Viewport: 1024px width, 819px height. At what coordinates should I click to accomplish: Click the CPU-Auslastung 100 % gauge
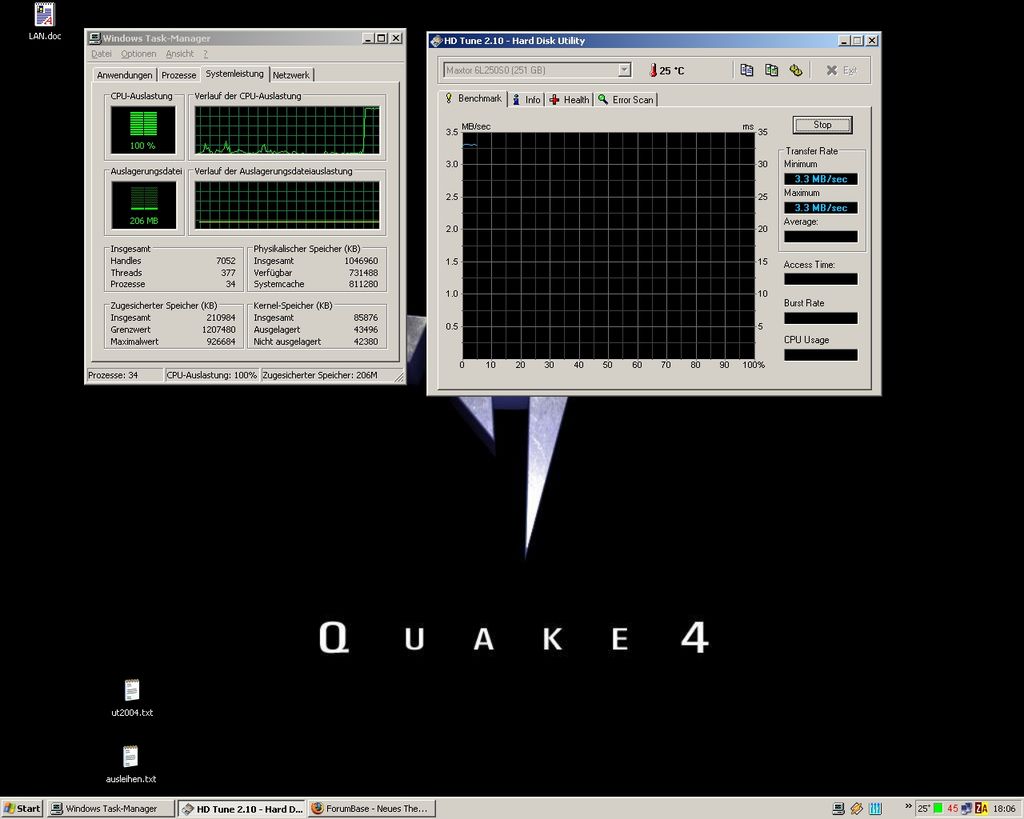point(143,130)
